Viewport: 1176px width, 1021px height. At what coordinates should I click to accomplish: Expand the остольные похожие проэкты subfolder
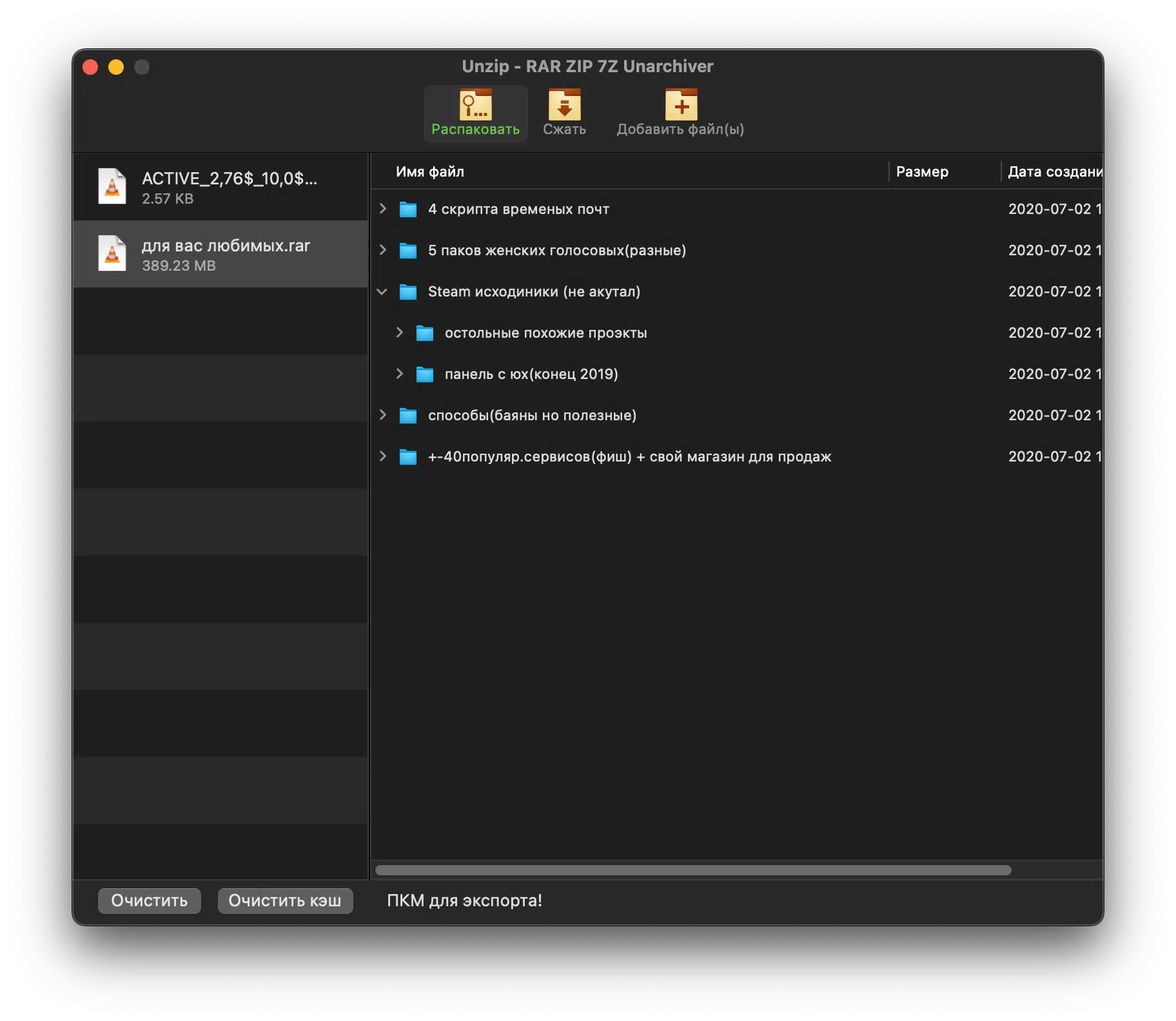400,333
